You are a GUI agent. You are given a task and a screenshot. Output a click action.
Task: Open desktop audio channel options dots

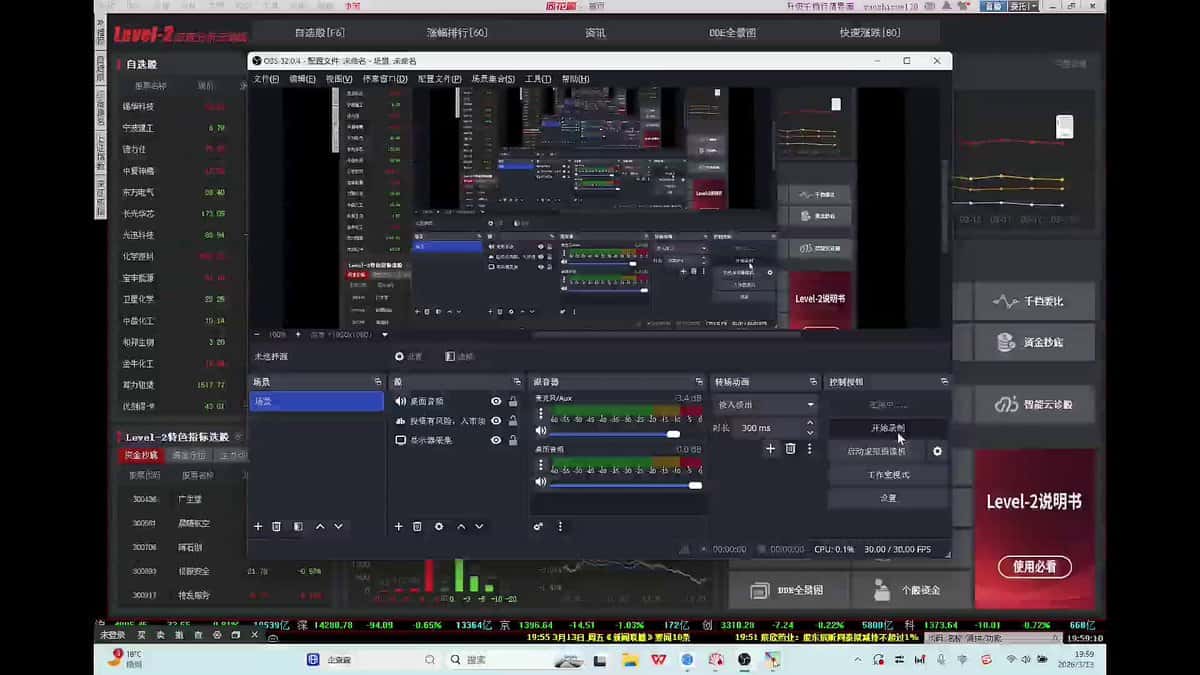tap(541, 464)
